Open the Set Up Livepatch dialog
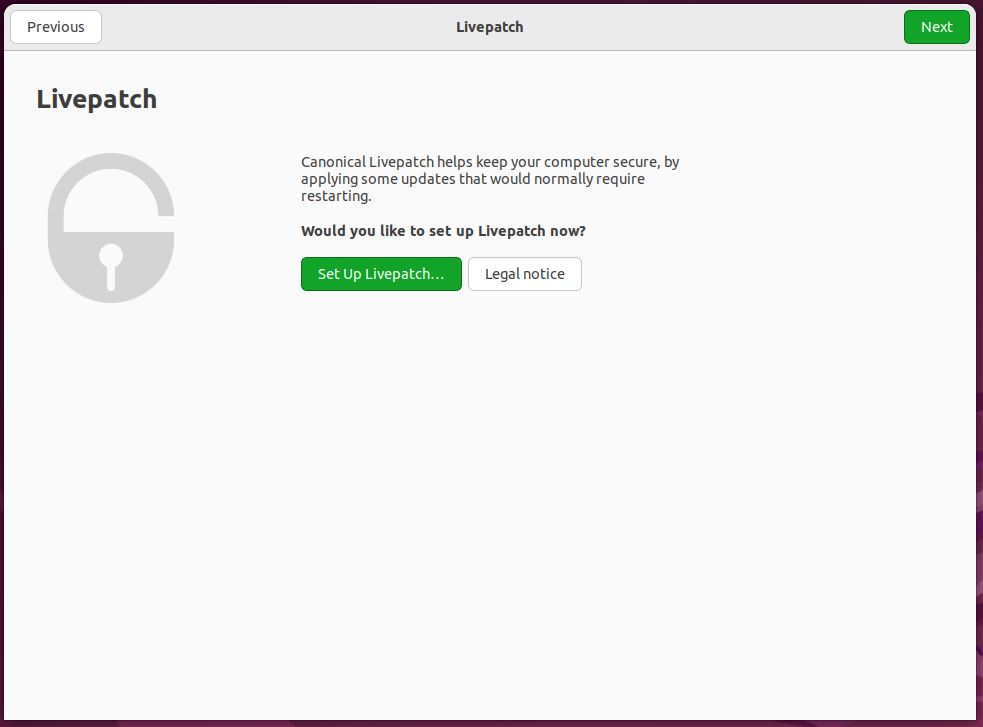Image resolution: width=983 pixels, height=727 pixels. pyautogui.click(x=381, y=274)
